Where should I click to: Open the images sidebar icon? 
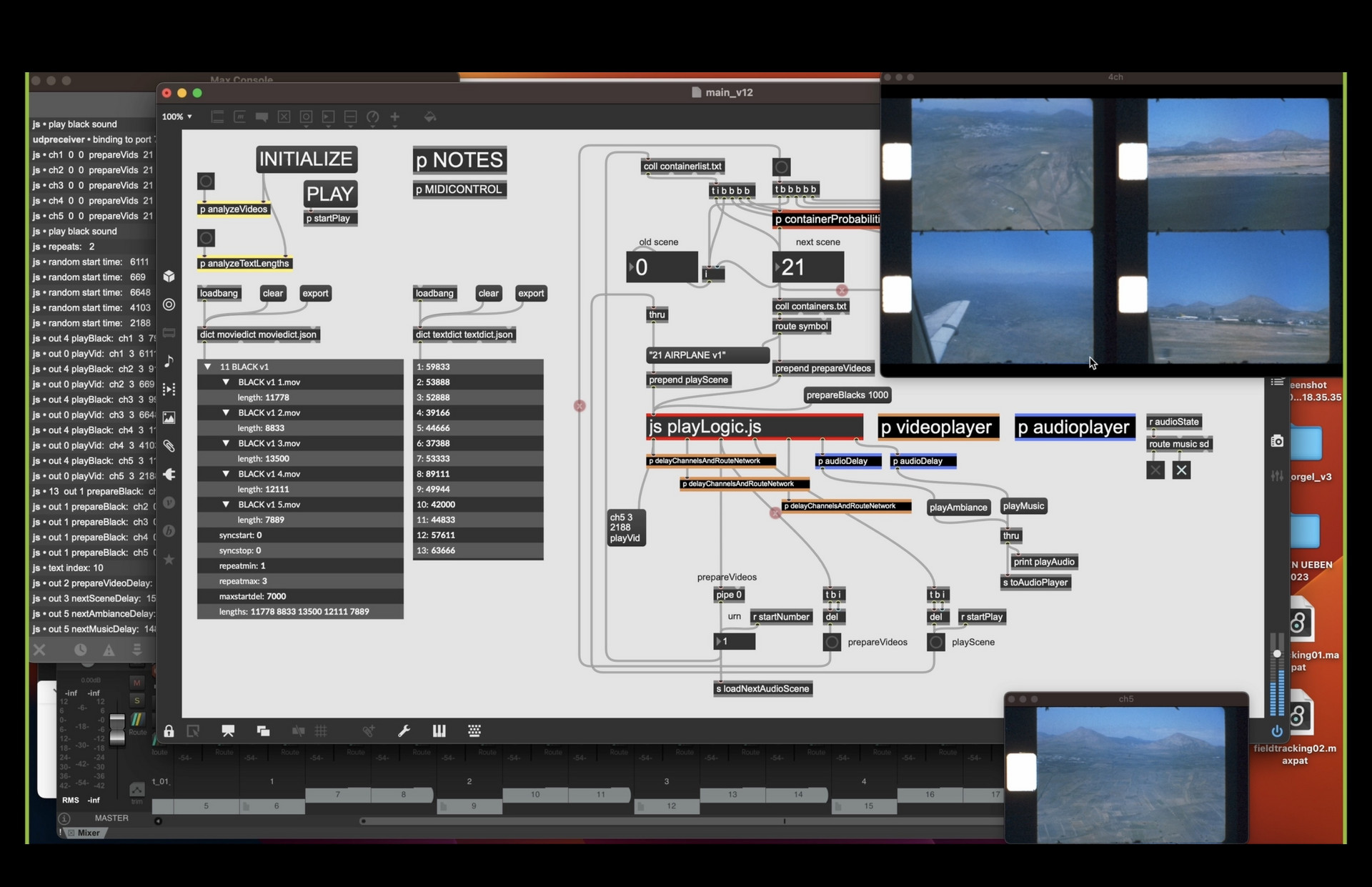(169, 417)
